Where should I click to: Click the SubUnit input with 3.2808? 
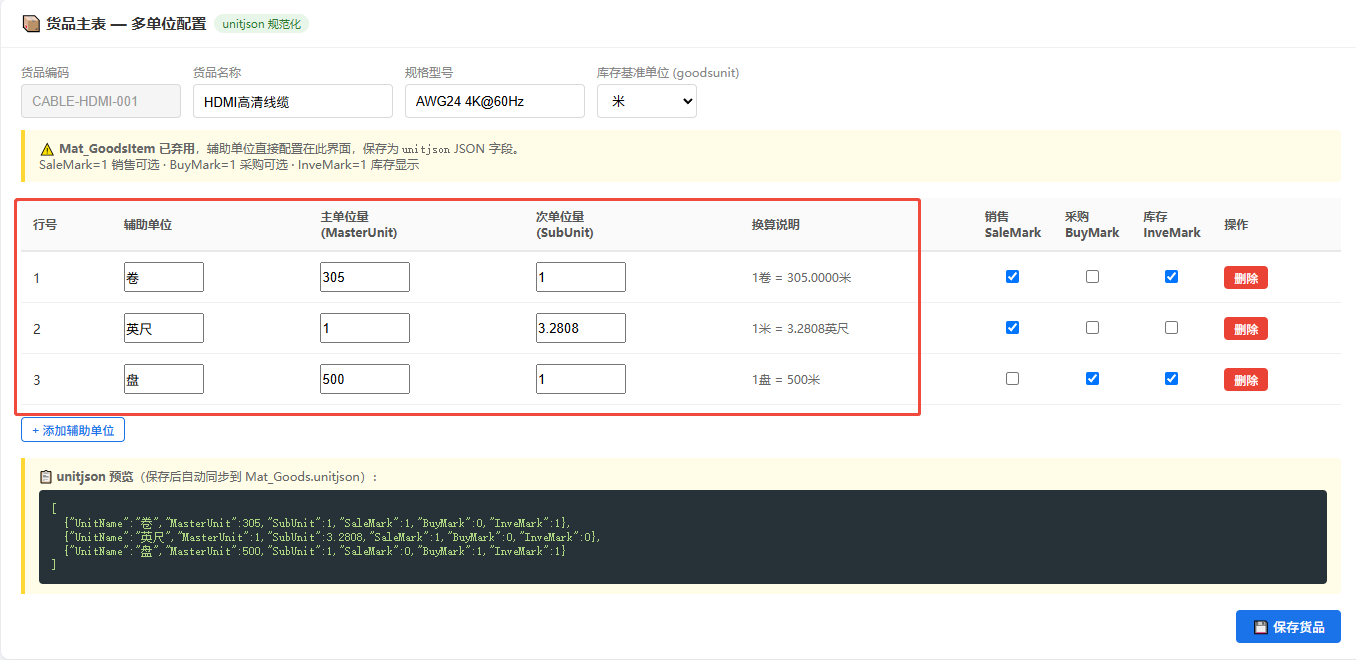coord(581,328)
